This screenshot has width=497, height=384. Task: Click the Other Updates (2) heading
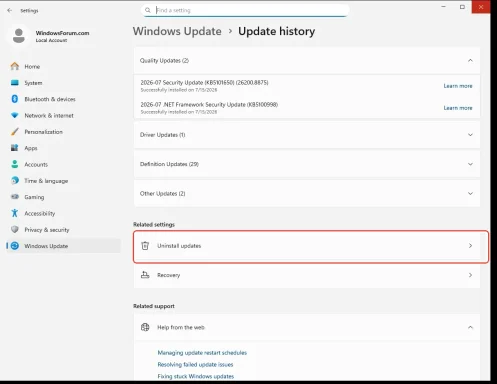162,193
